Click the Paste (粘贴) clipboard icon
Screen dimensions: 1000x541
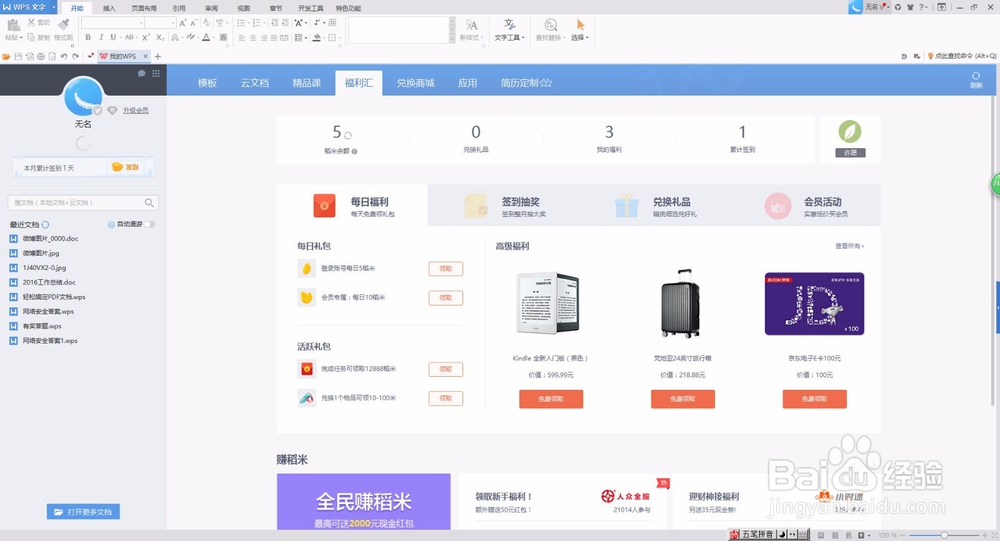[13, 25]
